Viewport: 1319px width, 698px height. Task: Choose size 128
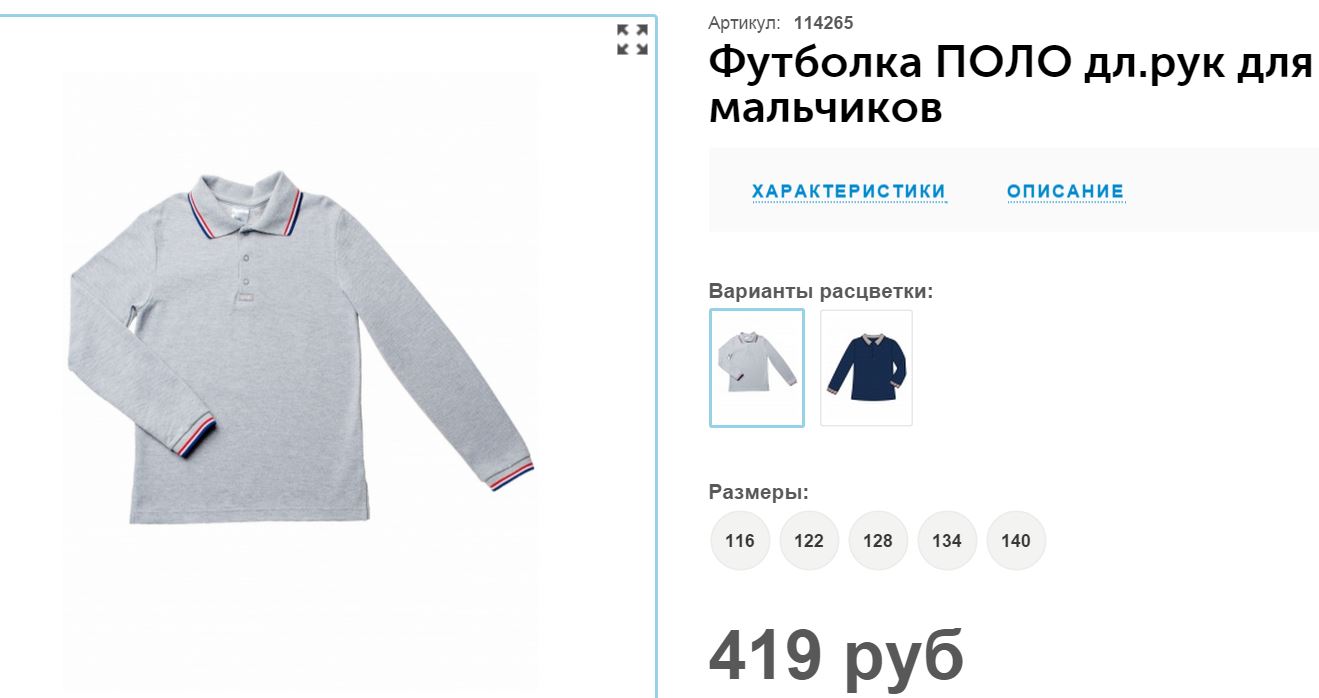pos(878,541)
